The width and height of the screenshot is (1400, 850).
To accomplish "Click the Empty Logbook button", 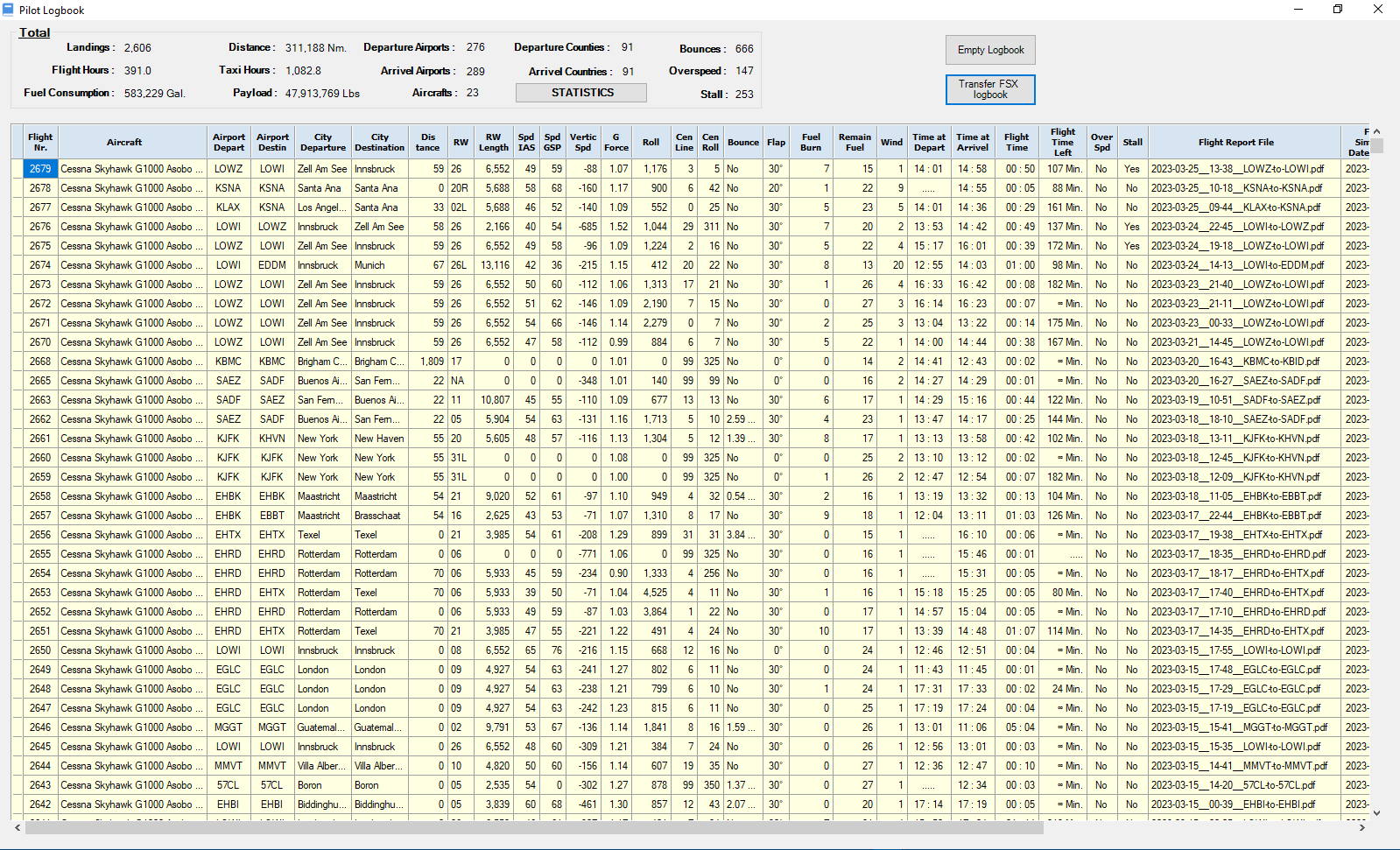I will (990, 50).
